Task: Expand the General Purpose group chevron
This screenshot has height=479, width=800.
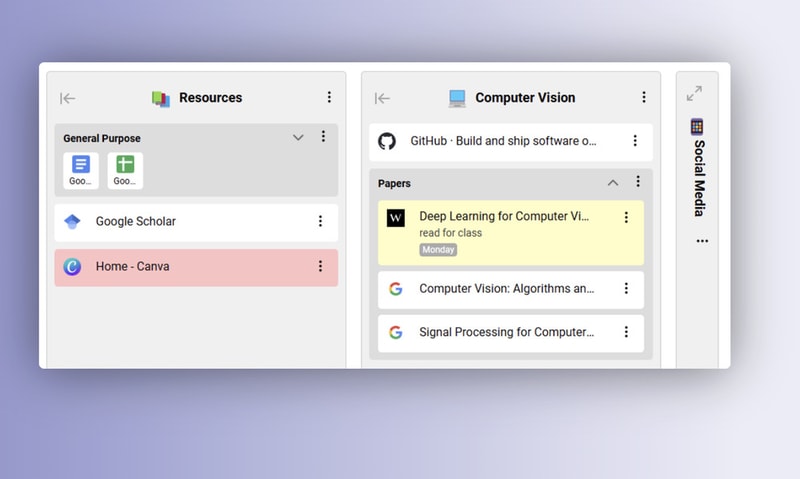Action: (298, 138)
